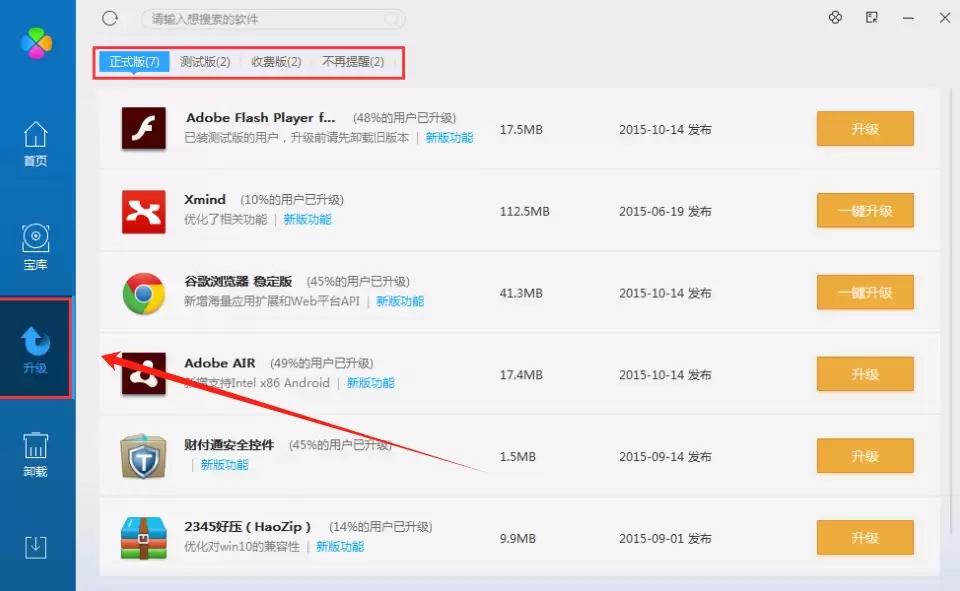The width and height of the screenshot is (960, 591).
Task: Select the 正式版(7) tab
Action: pos(134,61)
